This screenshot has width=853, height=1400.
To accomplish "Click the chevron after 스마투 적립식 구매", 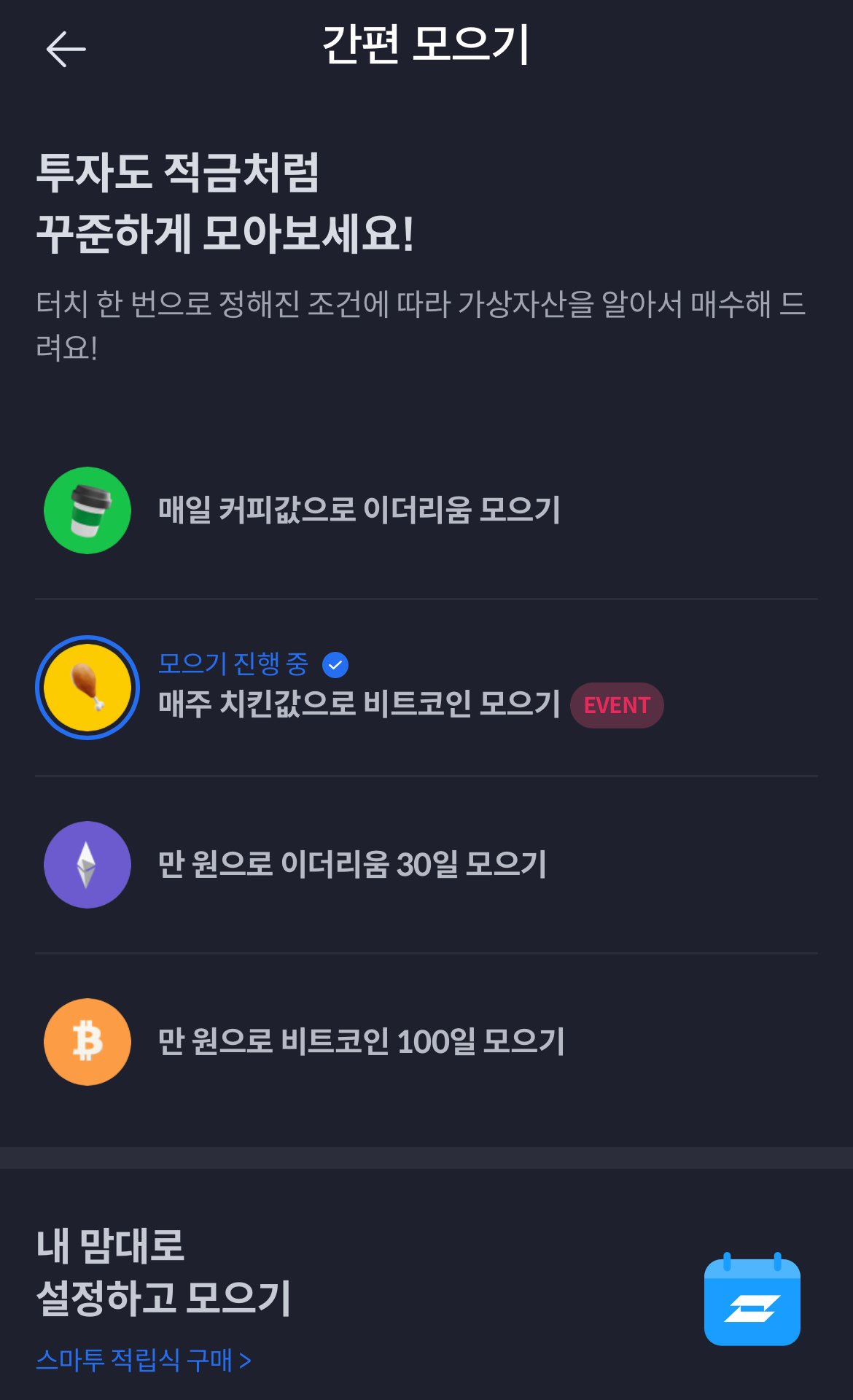I will 246,1361.
